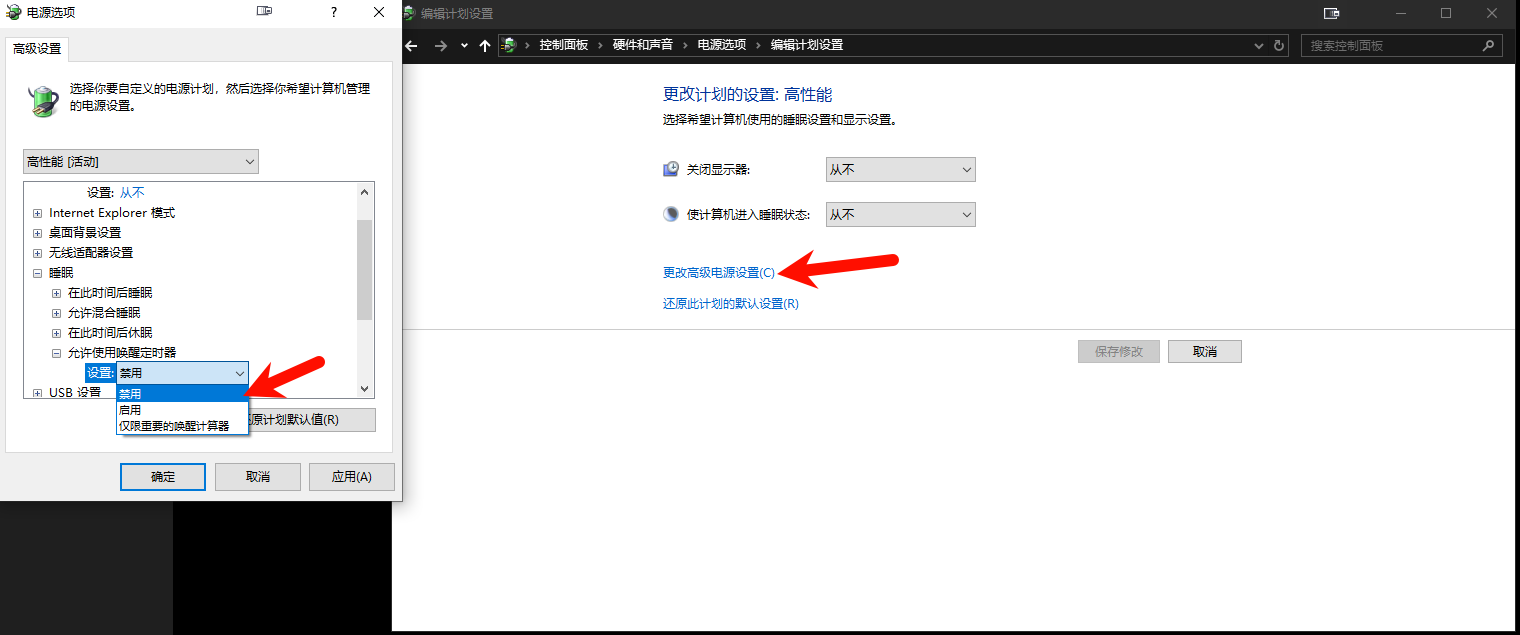Minimize the 编辑计划设置 window

pyautogui.click(x=1400, y=14)
